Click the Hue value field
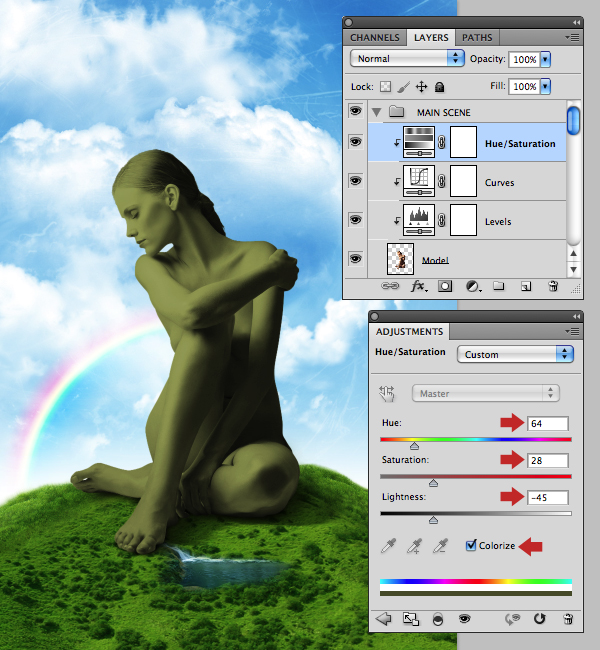The height and width of the screenshot is (650, 600). pos(548,424)
